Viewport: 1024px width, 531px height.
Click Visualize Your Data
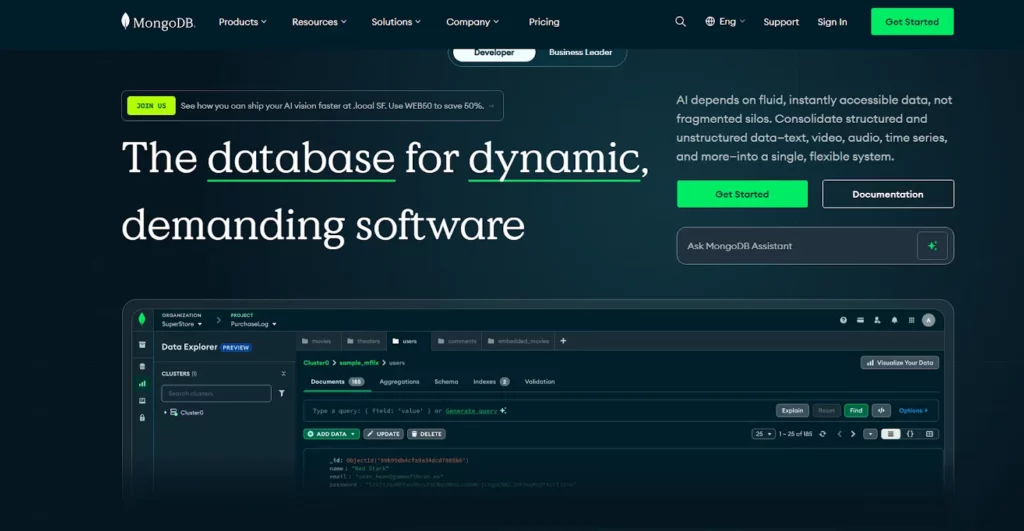point(899,362)
